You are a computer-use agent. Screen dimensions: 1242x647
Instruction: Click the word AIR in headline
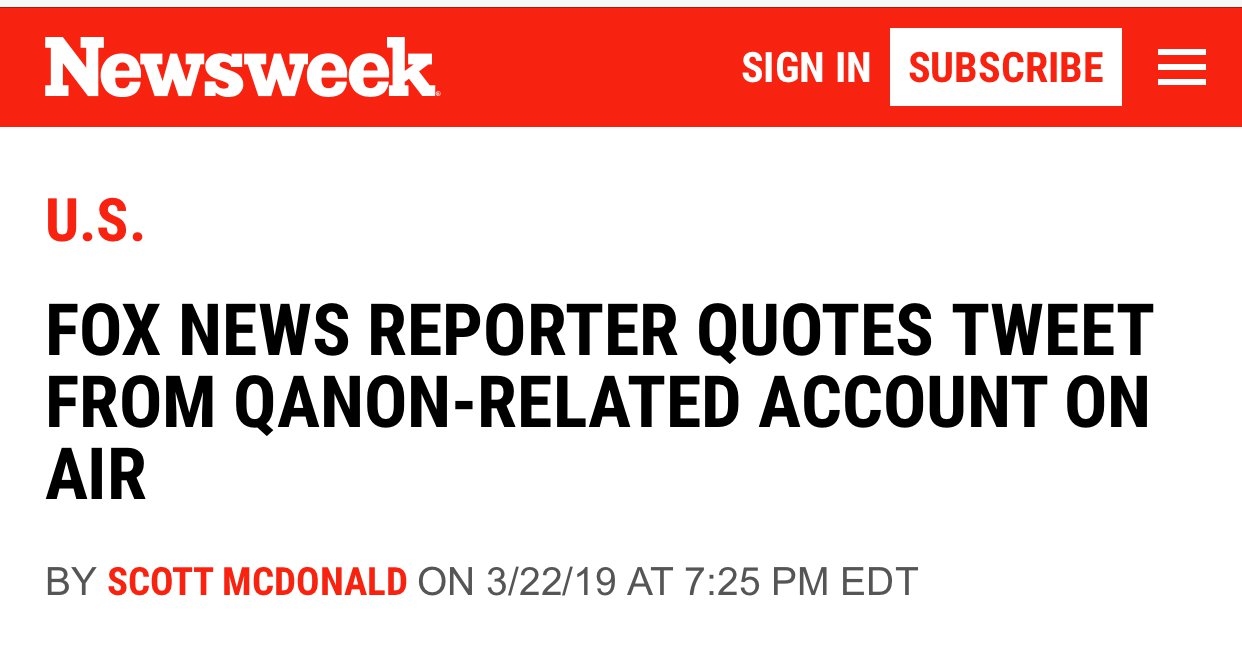(96, 477)
